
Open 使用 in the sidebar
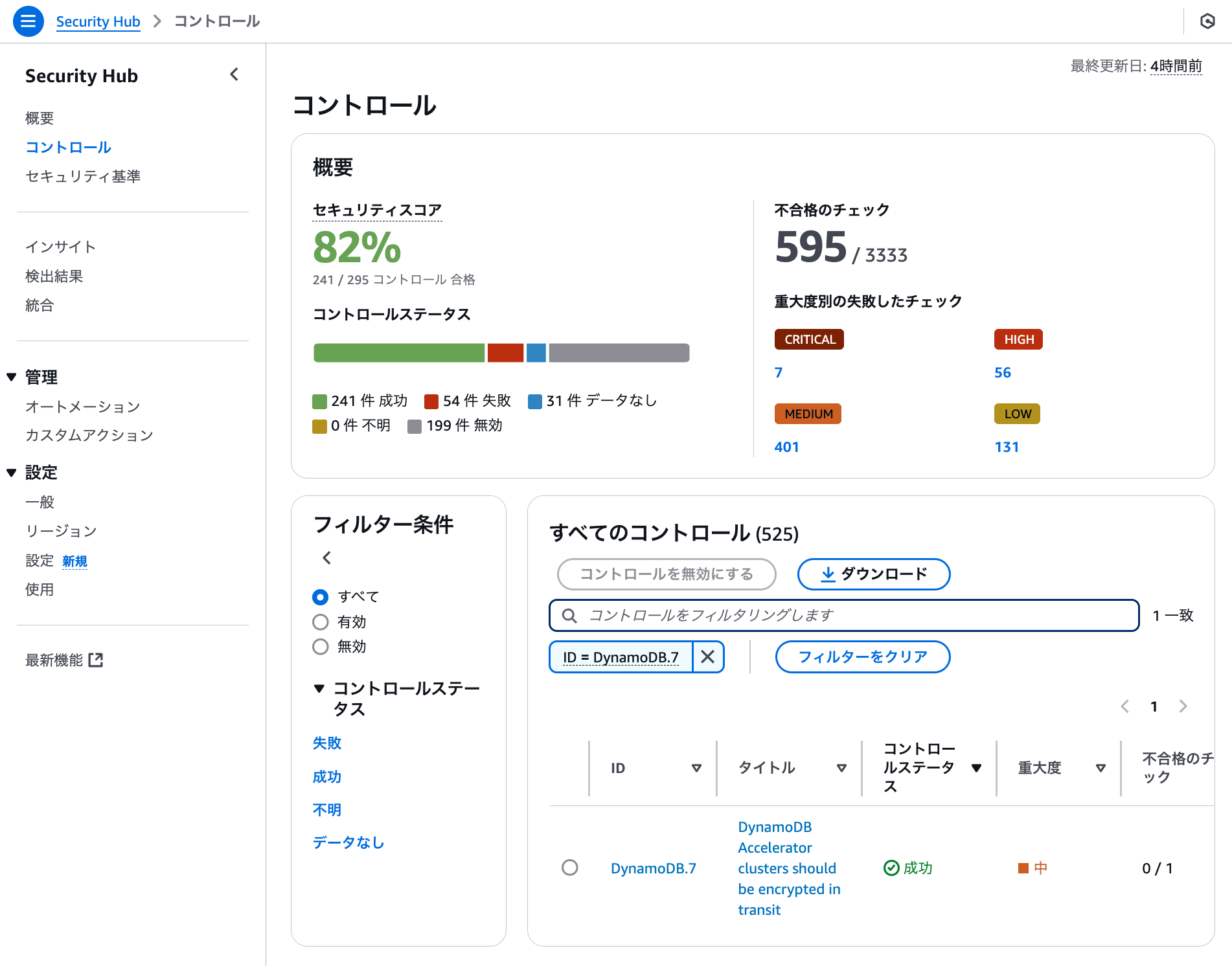tap(40, 589)
